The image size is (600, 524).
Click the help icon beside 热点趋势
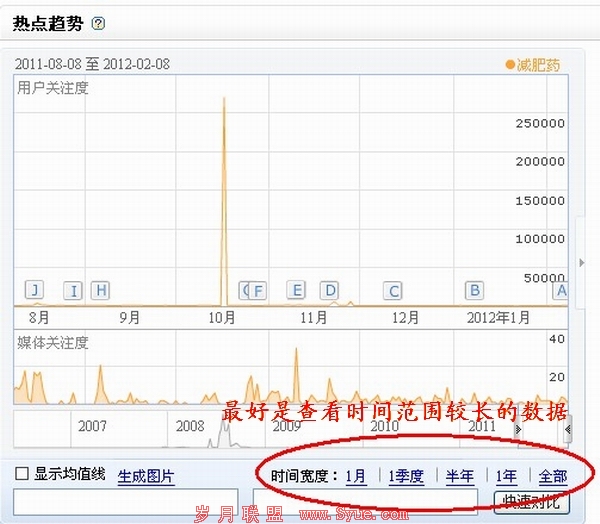pyautogui.click(x=98, y=22)
